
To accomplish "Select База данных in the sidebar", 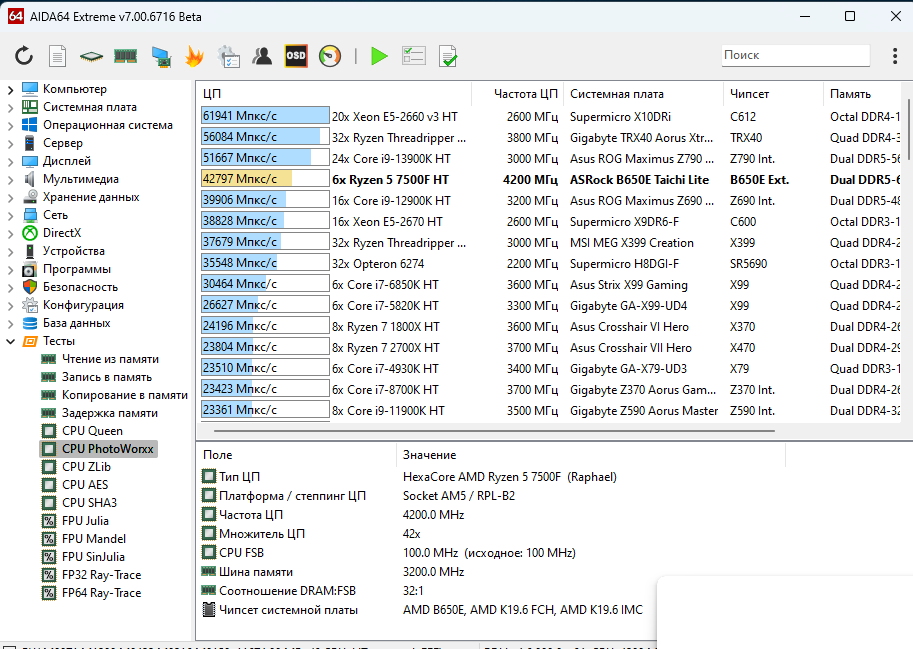I will click(x=76, y=323).
